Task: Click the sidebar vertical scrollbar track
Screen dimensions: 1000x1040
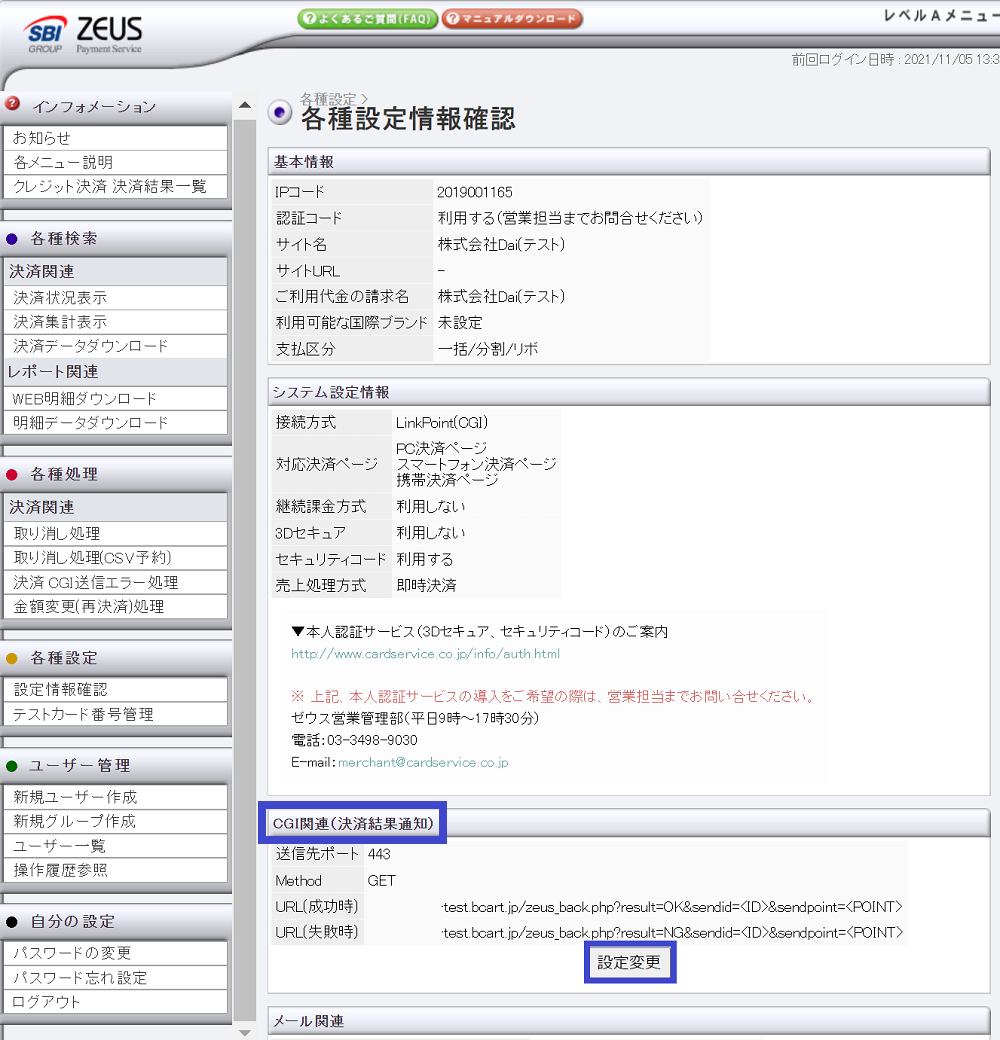Action: coord(245,570)
